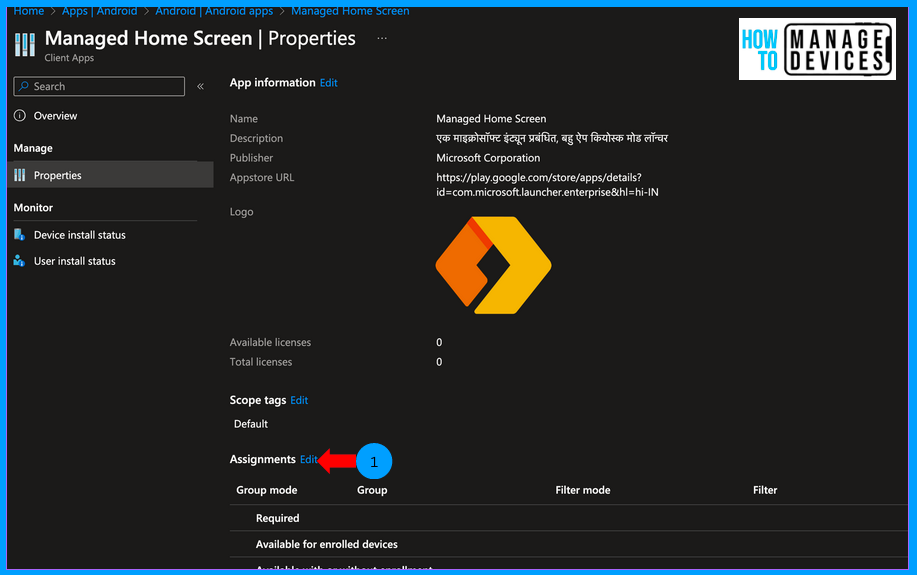The image size is (917, 575).
Task: Collapse the sidebar with double chevron
Action: [200, 87]
